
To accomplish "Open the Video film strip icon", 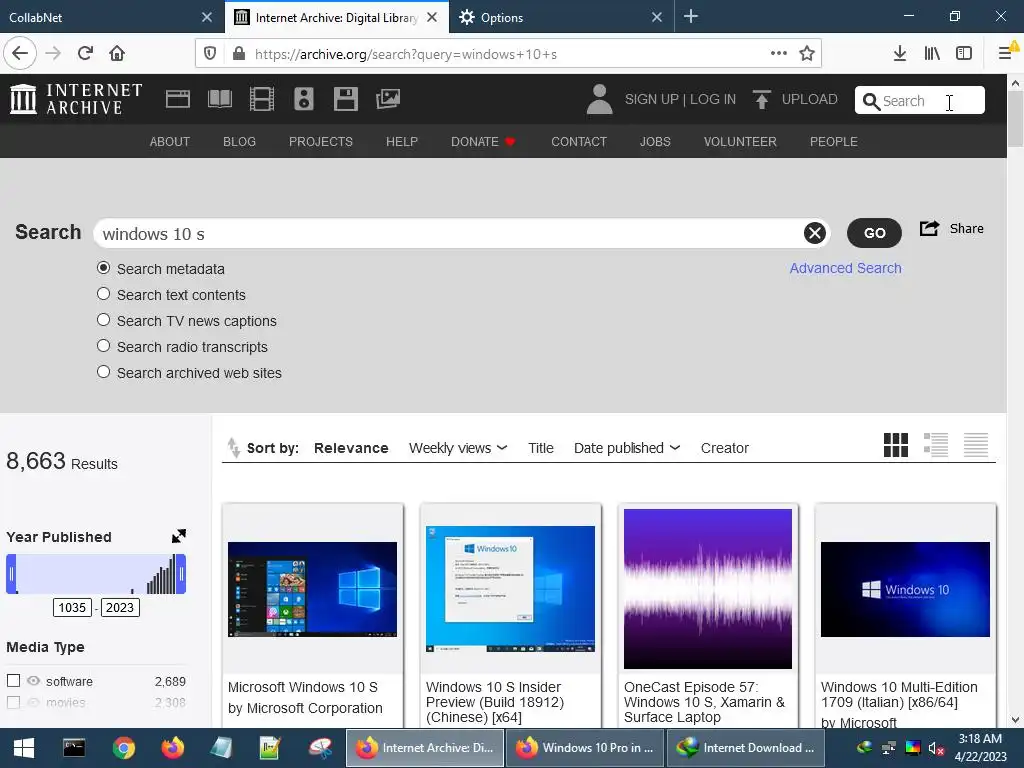I will tap(262, 99).
